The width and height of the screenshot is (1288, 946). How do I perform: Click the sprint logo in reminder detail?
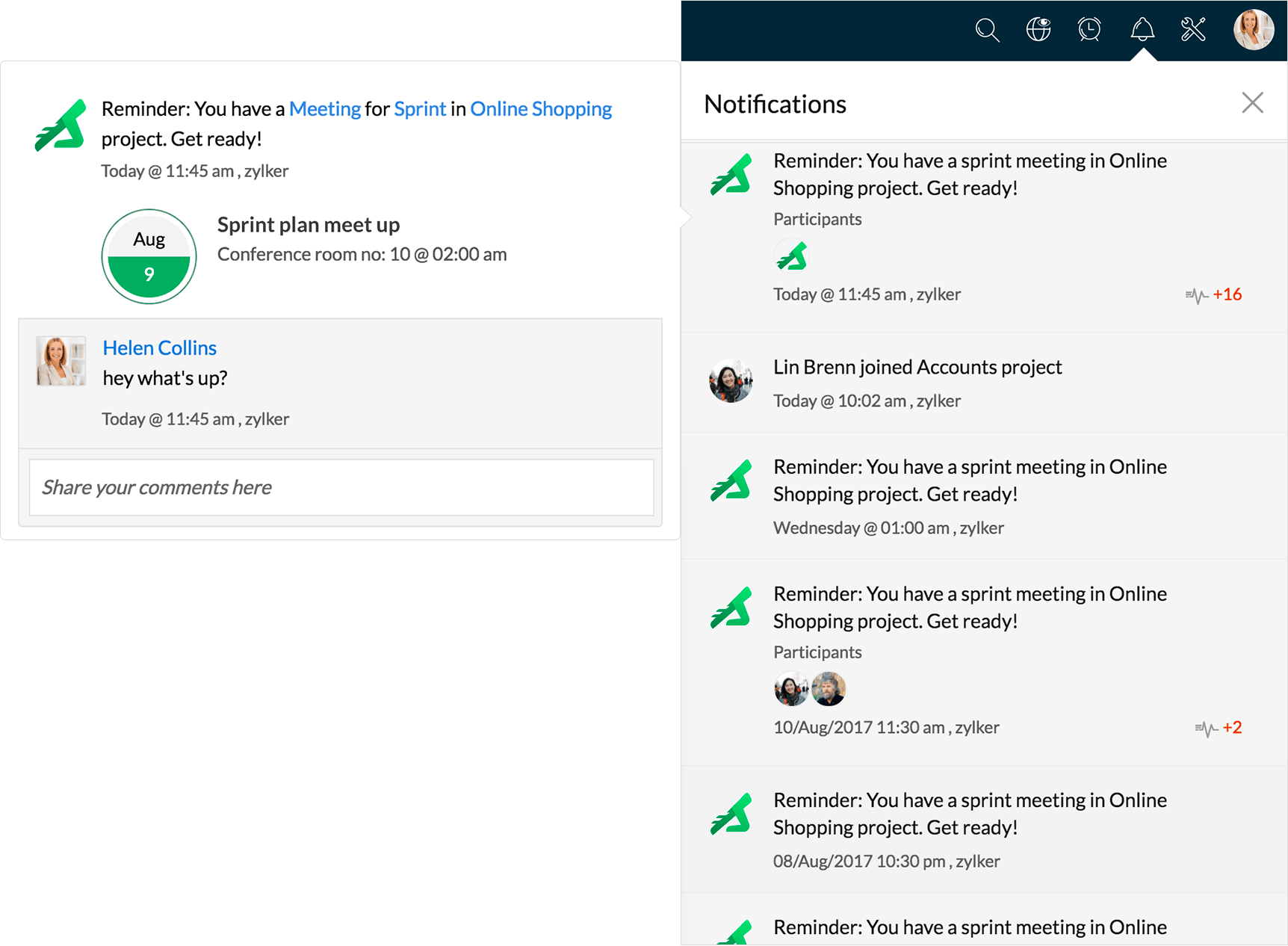tap(61, 126)
